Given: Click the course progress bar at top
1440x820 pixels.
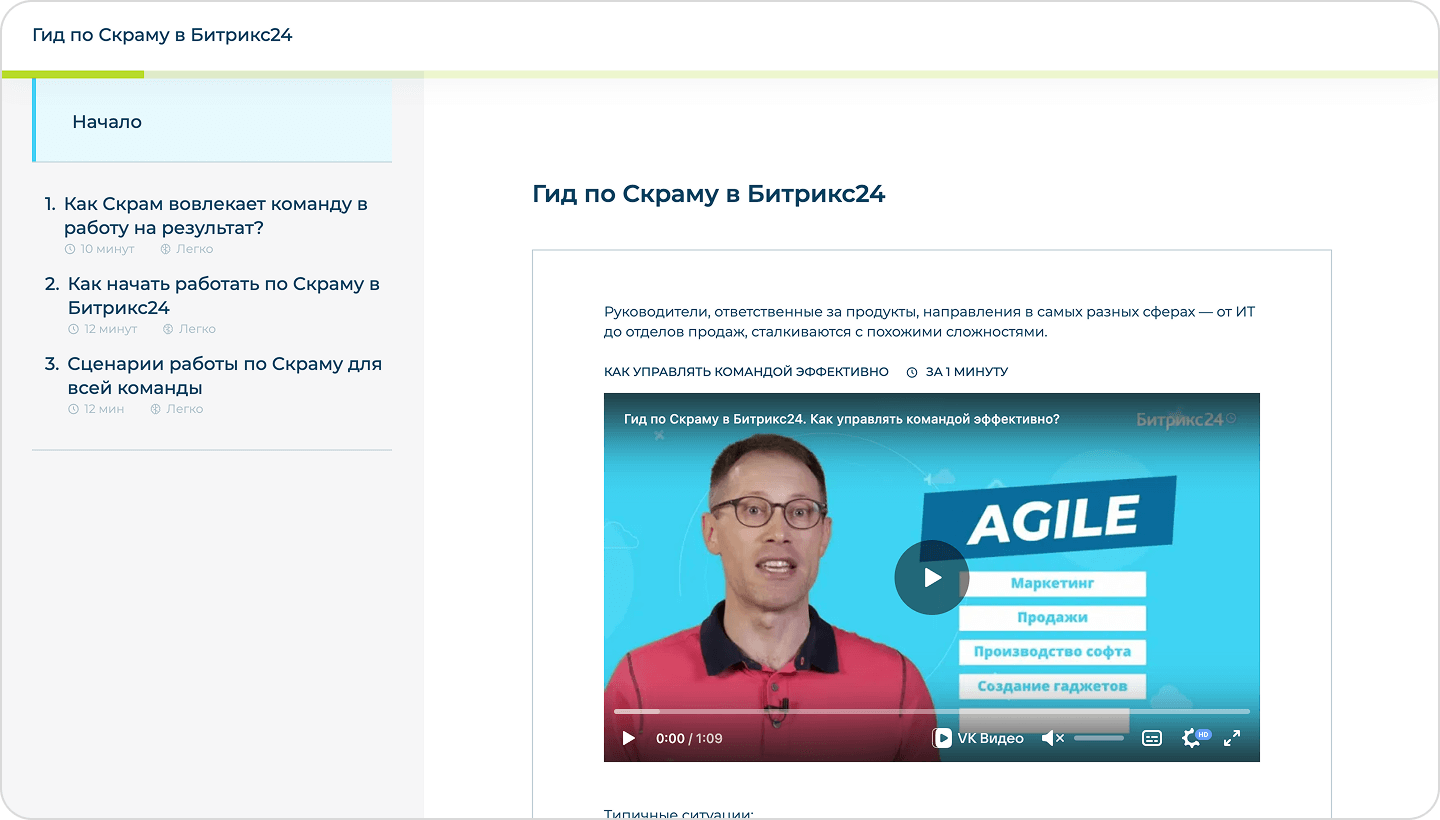Looking at the screenshot, I should [x=720, y=74].
